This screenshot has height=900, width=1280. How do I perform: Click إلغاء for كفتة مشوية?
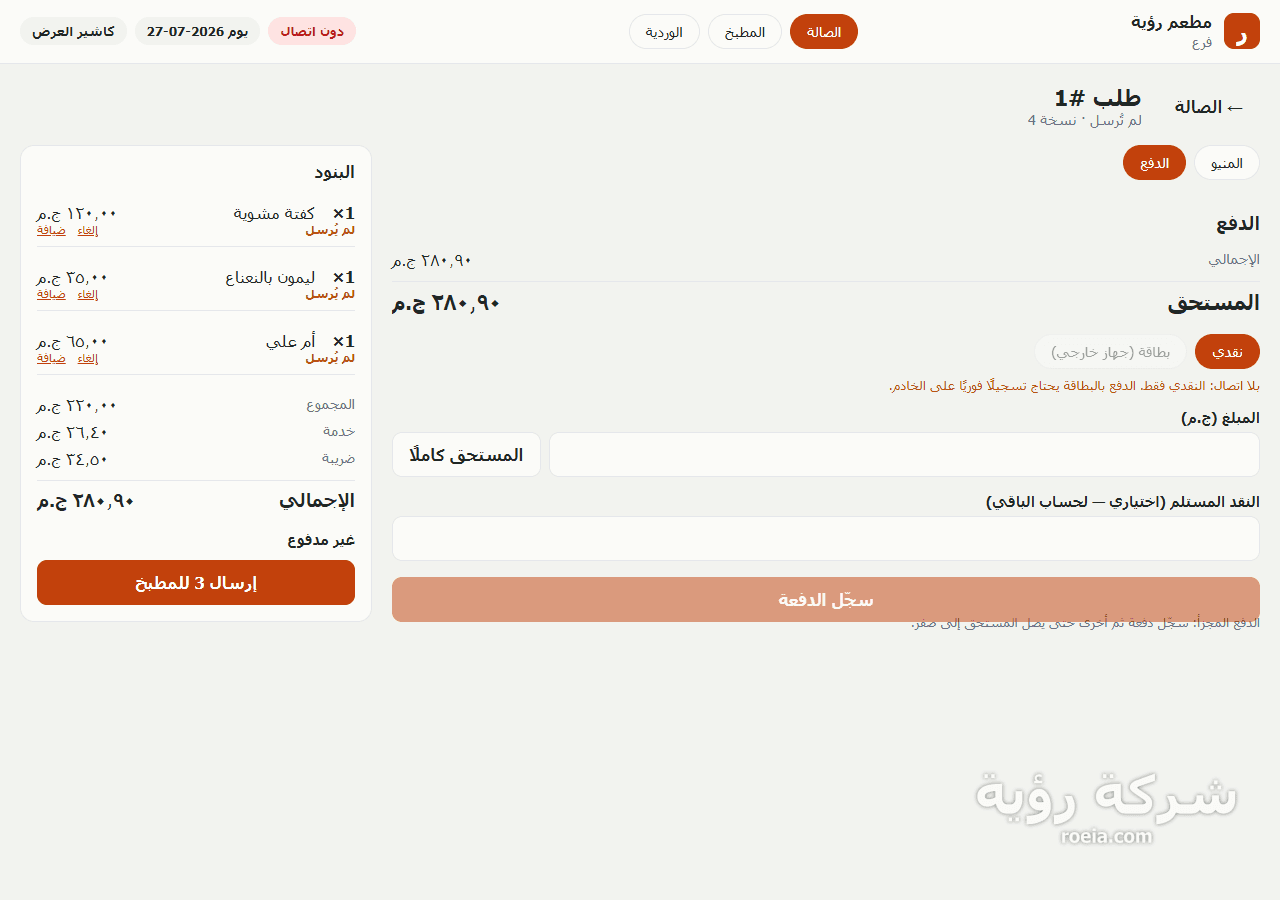point(88,230)
